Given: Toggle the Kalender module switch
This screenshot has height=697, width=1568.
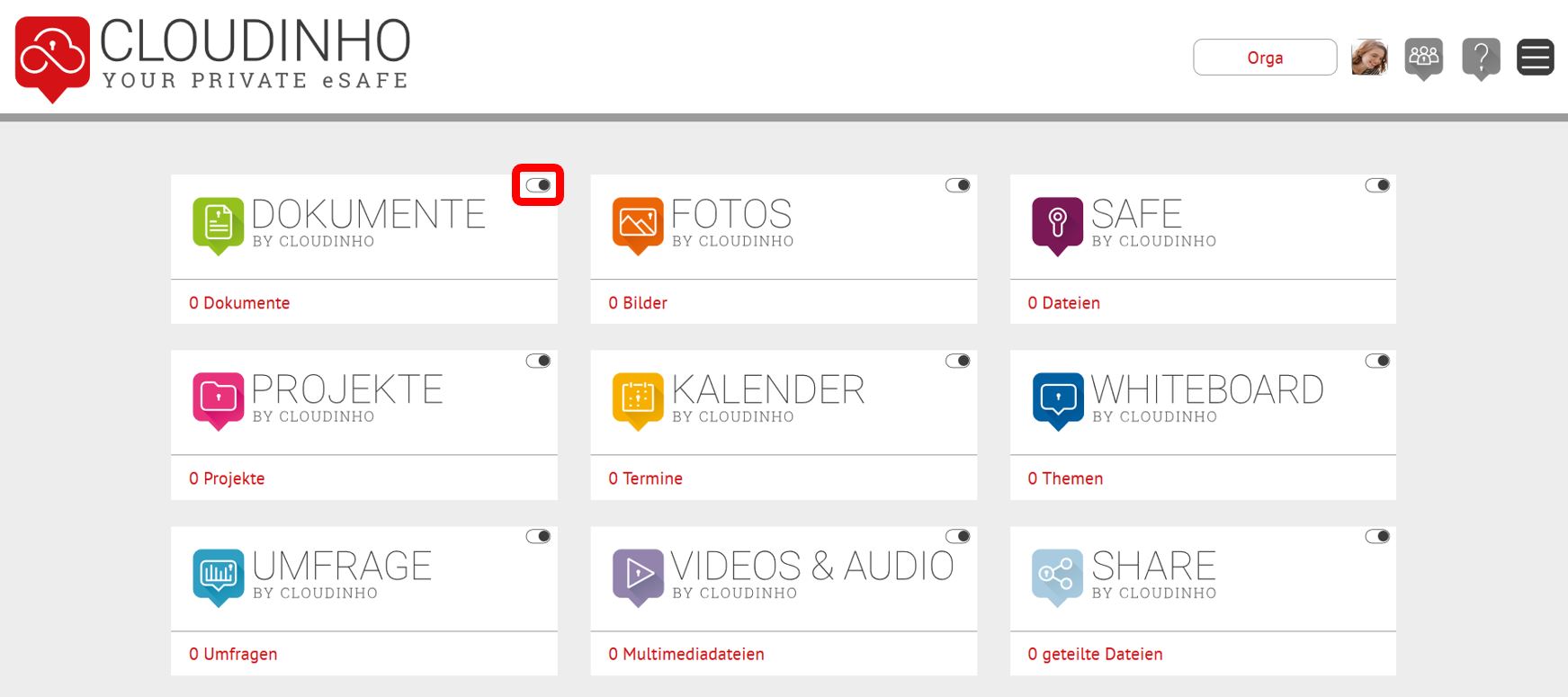Looking at the screenshot, I should tap(958, 361).
